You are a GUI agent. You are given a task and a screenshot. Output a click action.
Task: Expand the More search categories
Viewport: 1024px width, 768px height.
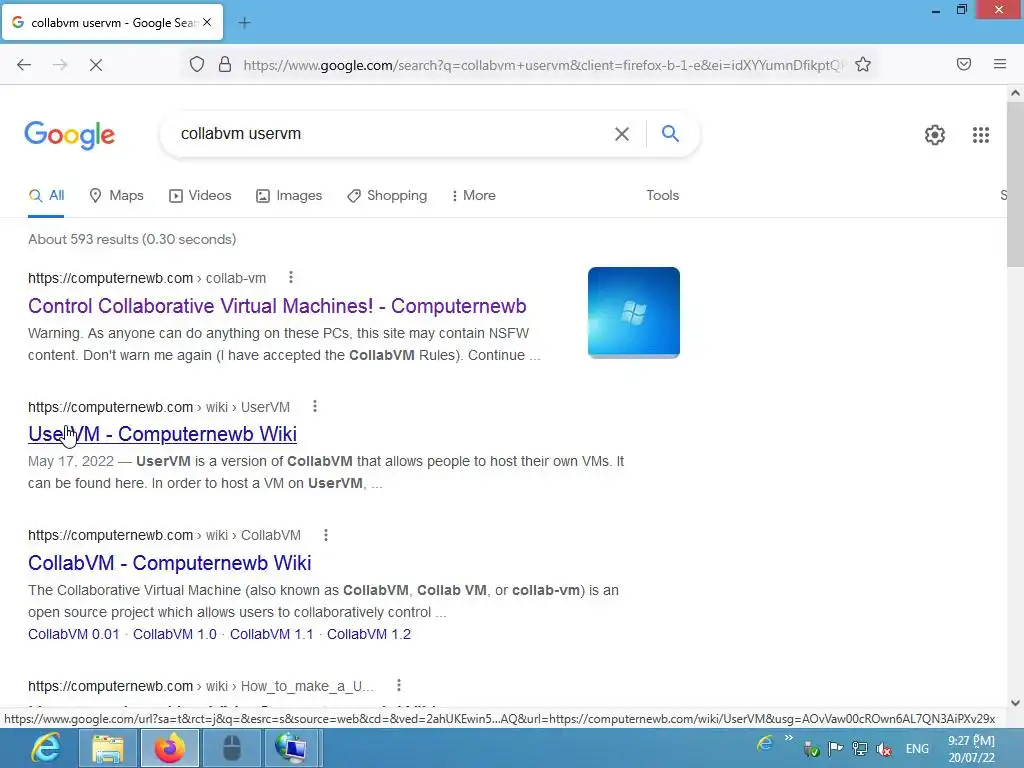point(473,195)
